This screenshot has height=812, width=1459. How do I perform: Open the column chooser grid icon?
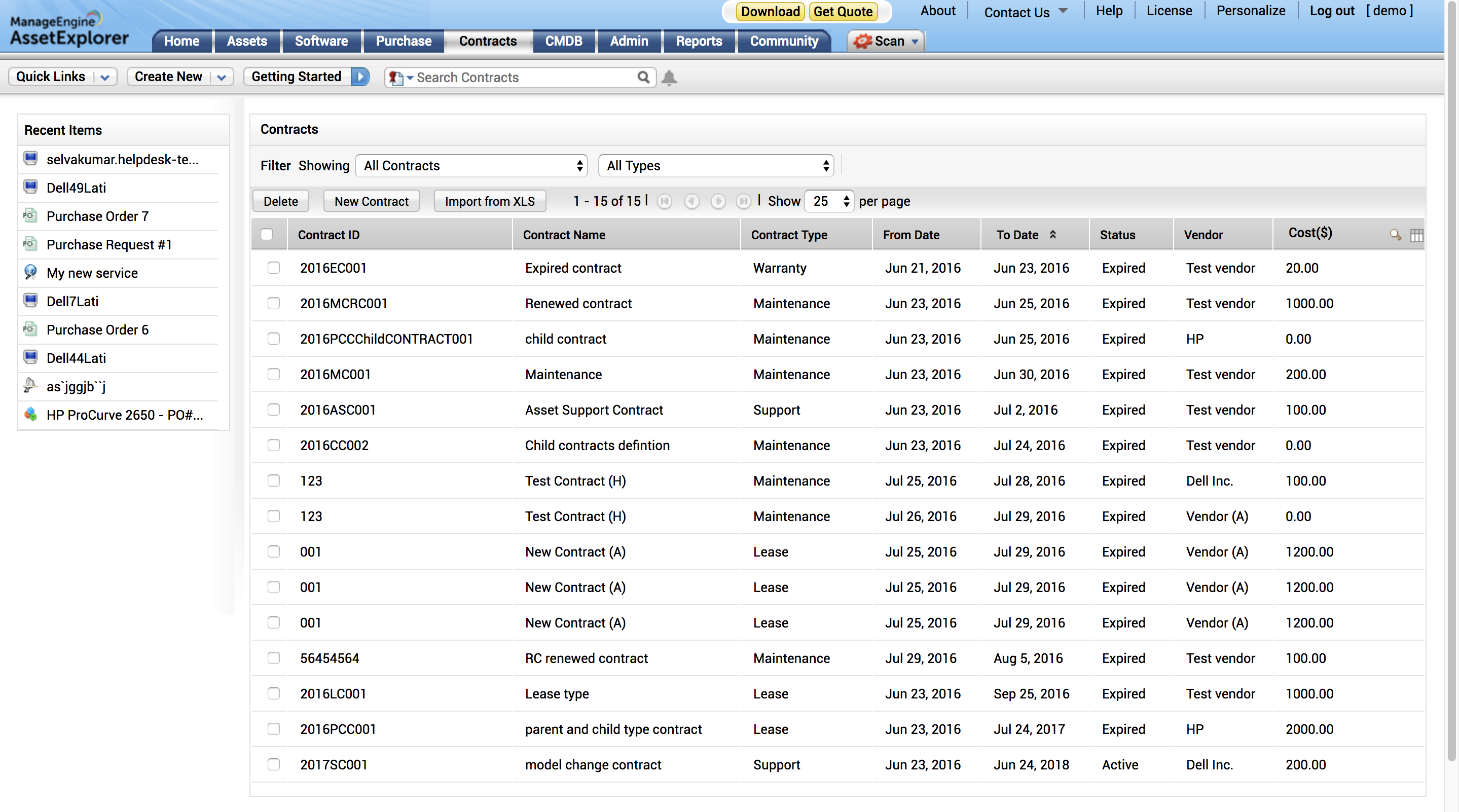[1416, 235]
